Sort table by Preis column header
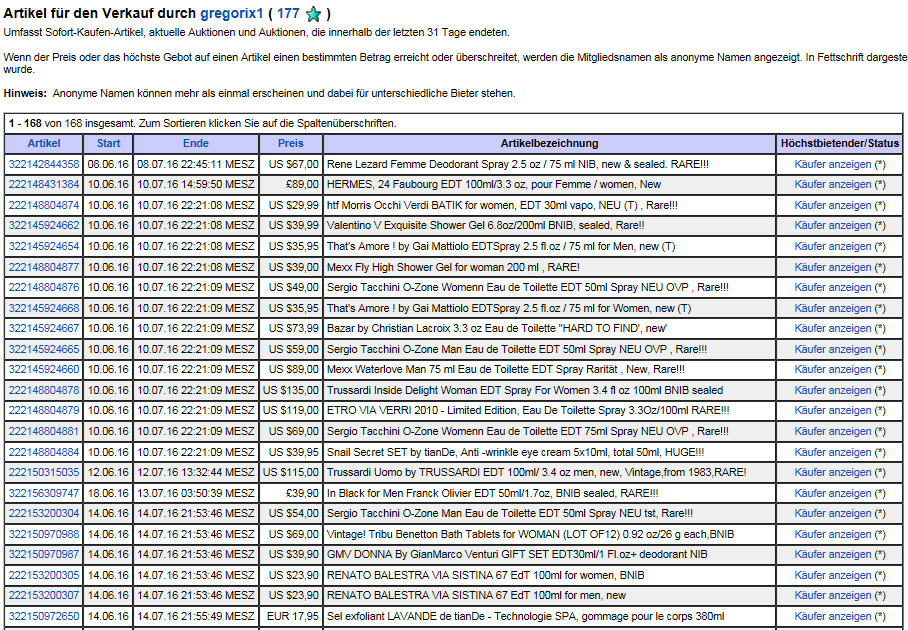 291,144
